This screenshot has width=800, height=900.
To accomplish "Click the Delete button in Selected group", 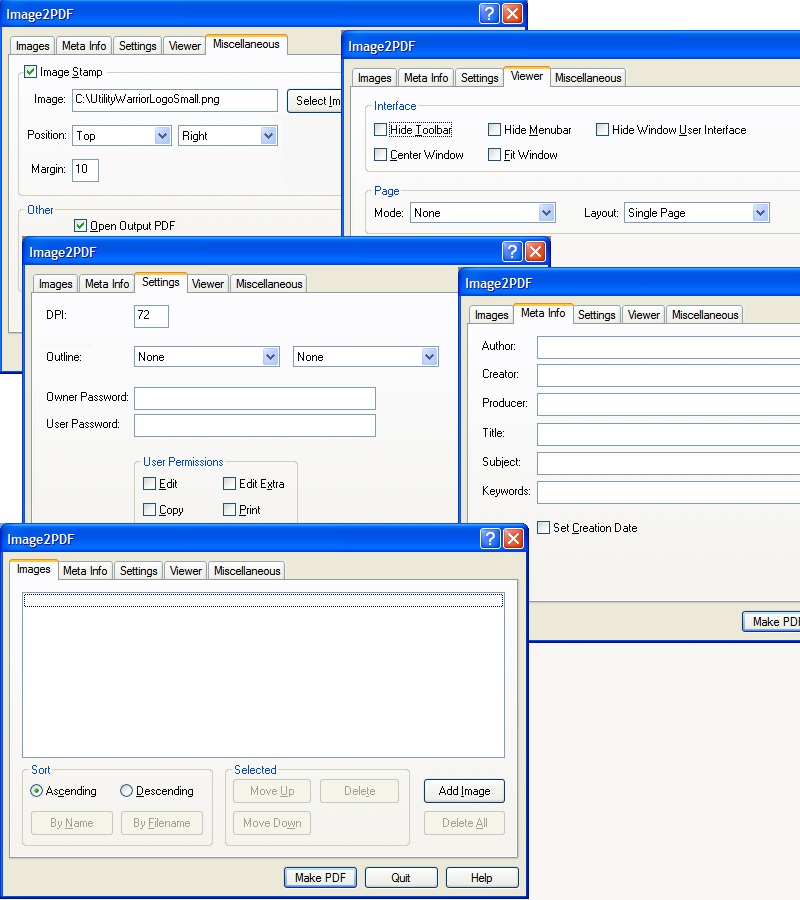I will (359, 791).
